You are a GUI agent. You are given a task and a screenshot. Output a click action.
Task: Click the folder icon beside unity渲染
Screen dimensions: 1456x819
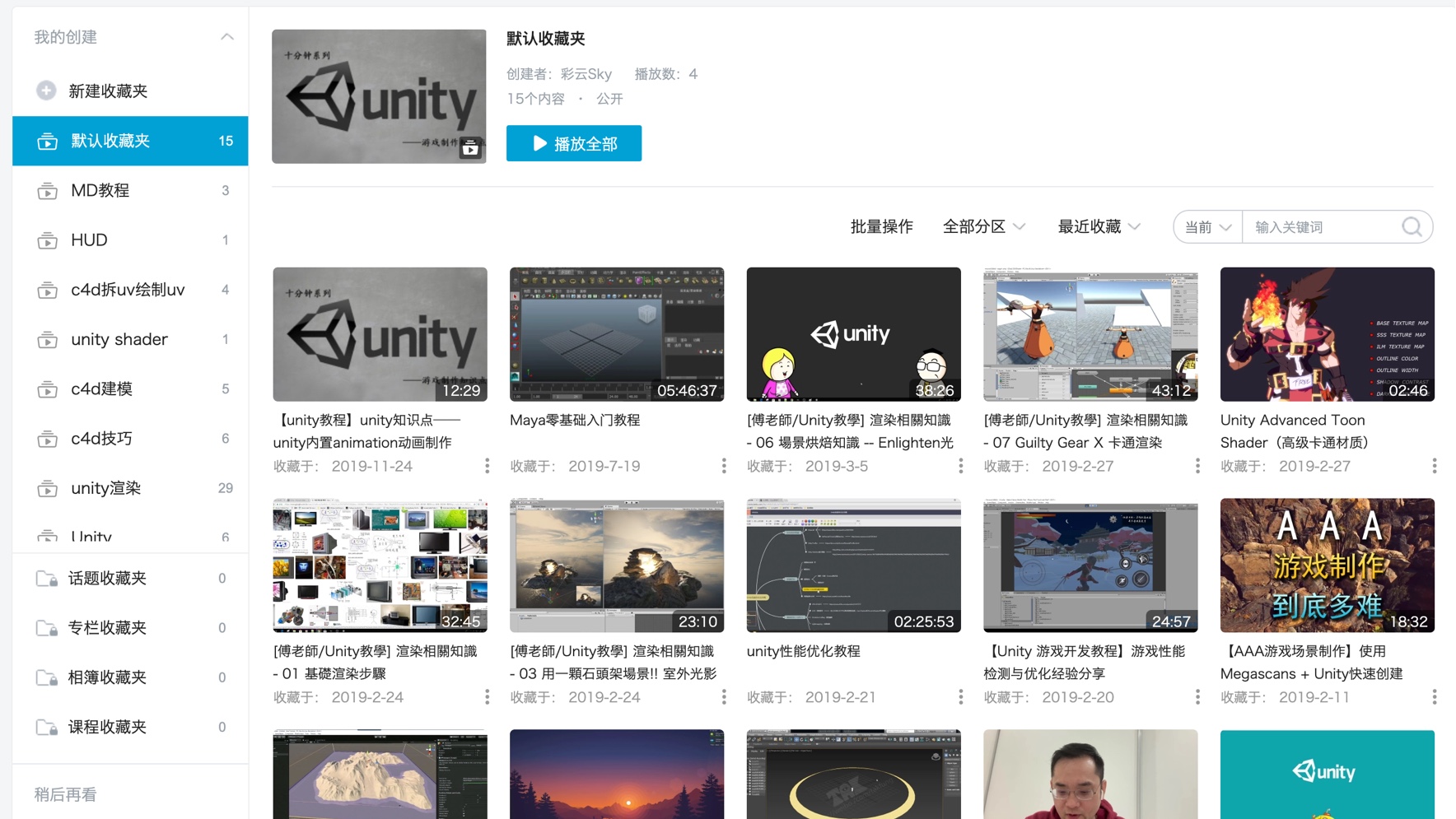point(47,488)
